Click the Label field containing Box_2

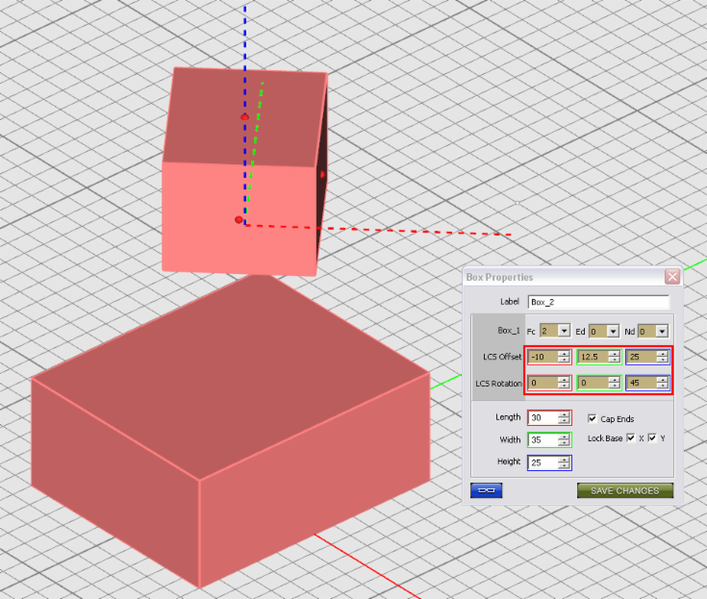pos(598,302)
